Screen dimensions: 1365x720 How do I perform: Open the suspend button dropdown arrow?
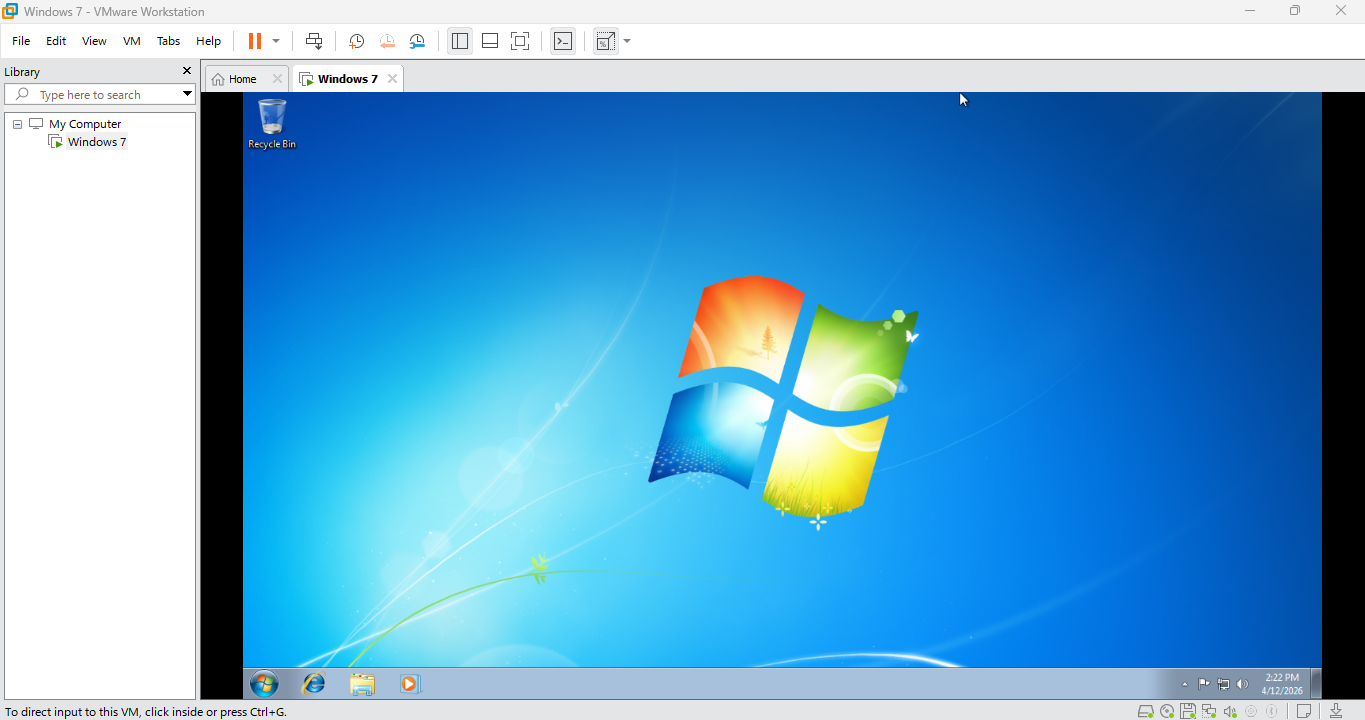click(x=273, y=41)
